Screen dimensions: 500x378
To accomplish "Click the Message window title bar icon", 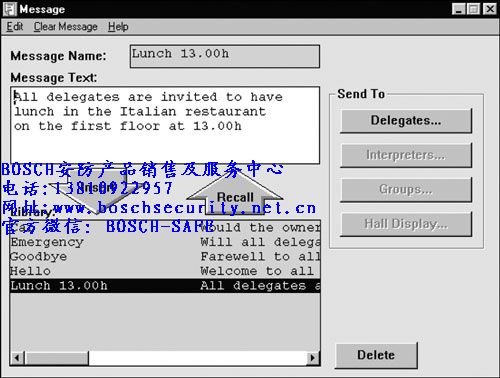I will point(9,9).
